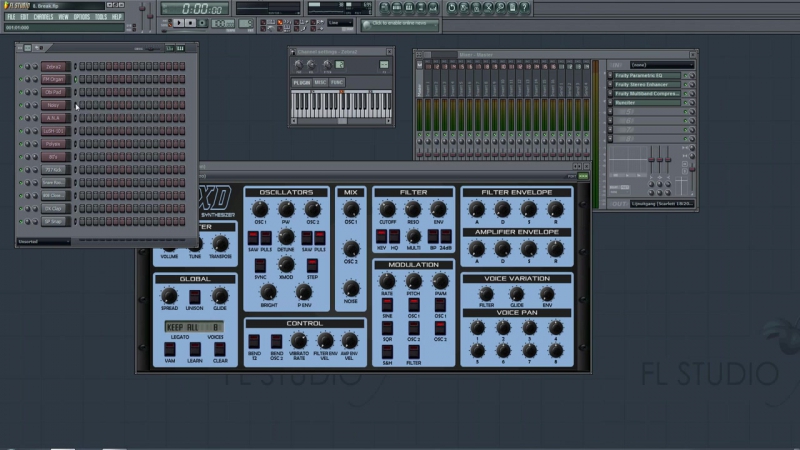Activate first step of Zebra2 row

pyautogui.click(x=82, y=66)
